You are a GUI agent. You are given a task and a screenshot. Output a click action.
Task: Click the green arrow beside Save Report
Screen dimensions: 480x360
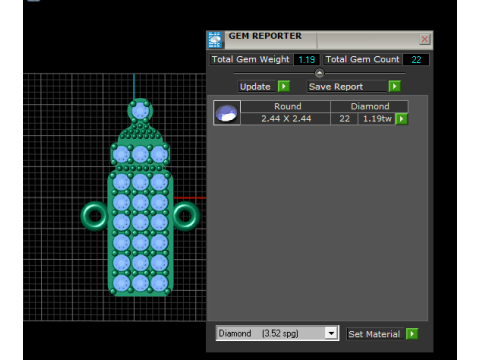(x=394, y=87)
